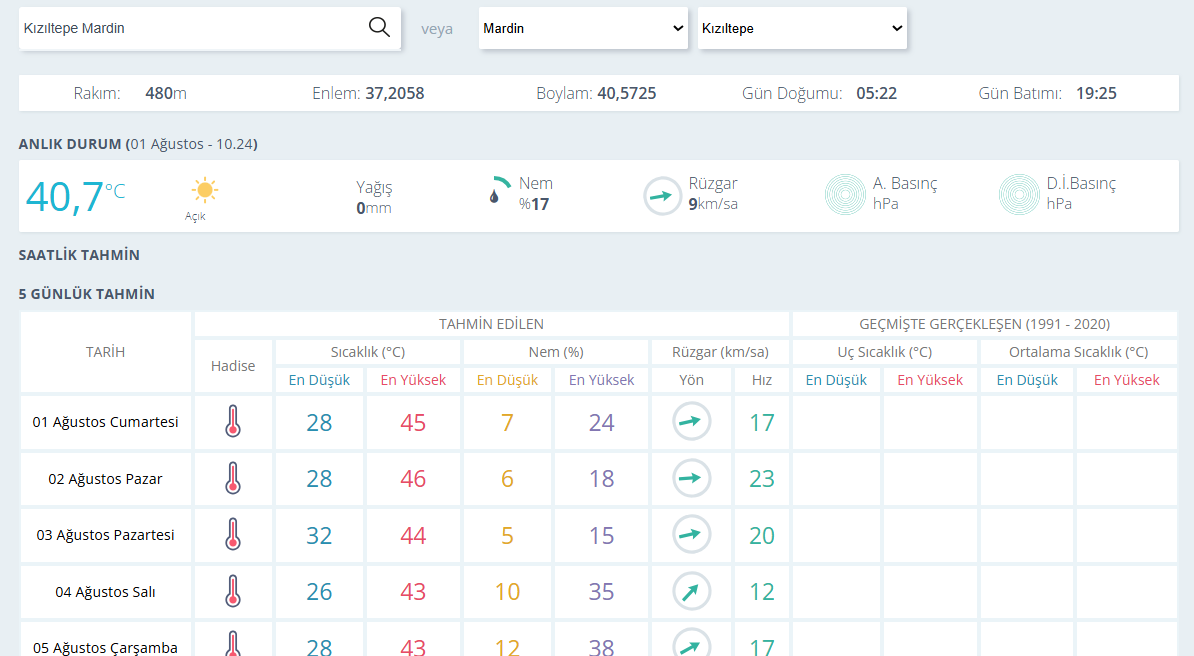This screenshot has width=1194, height=656.
Task: Click high temperature 45 for 01 Ağustos
Action: tap(413, 422)
